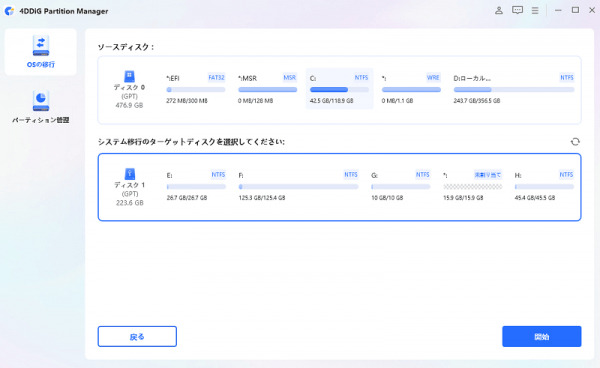Click the user account icon
This screenshot has width=600, height=368.
click(499, 10)
